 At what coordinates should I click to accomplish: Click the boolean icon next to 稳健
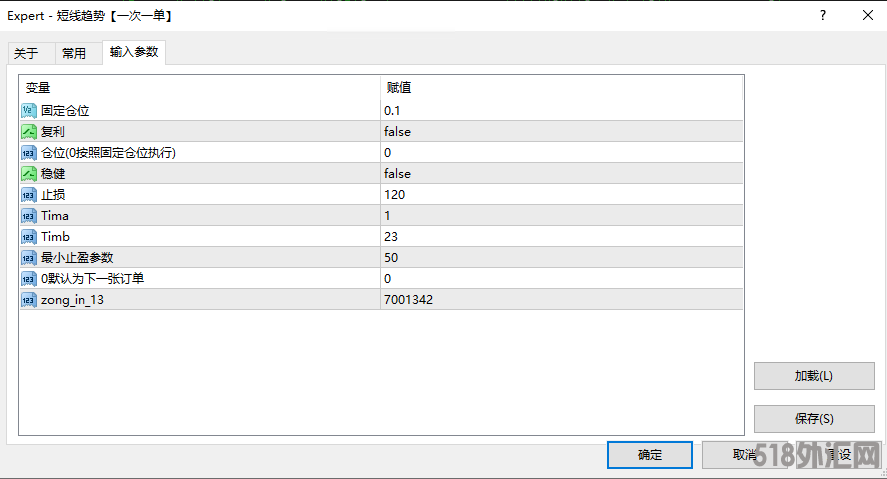(29, 174)
